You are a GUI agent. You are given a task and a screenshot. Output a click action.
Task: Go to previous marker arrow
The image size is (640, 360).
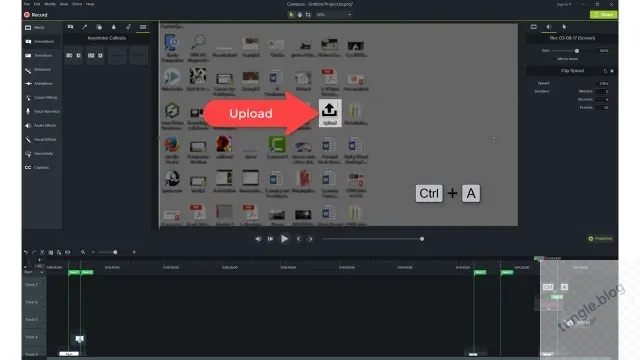(298, 239)
